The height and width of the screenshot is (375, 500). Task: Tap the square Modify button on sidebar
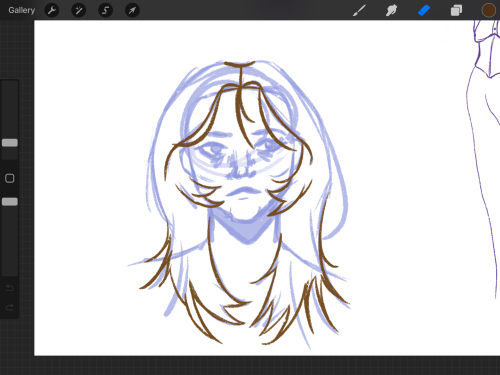point(10,178)
